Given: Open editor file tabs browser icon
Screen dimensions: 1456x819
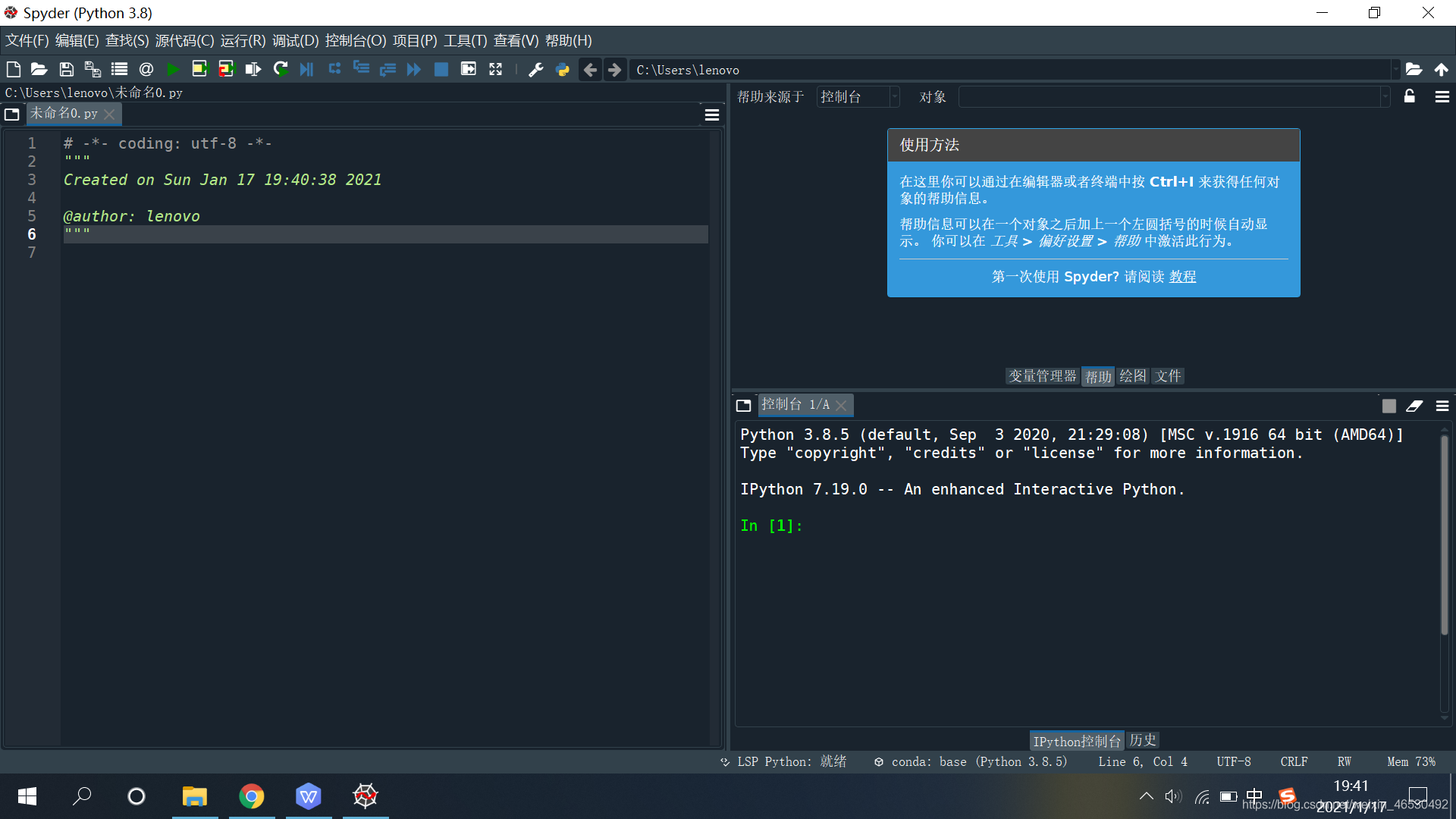Looking at the screenshot, I should tap(12, 115).
